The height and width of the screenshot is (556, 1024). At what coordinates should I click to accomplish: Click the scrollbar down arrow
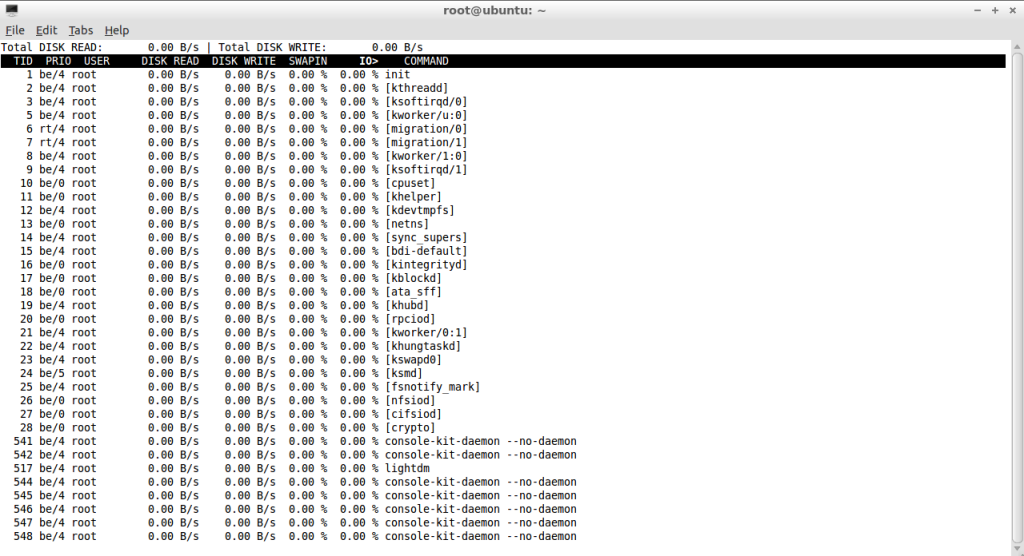tap(1017, 550)
